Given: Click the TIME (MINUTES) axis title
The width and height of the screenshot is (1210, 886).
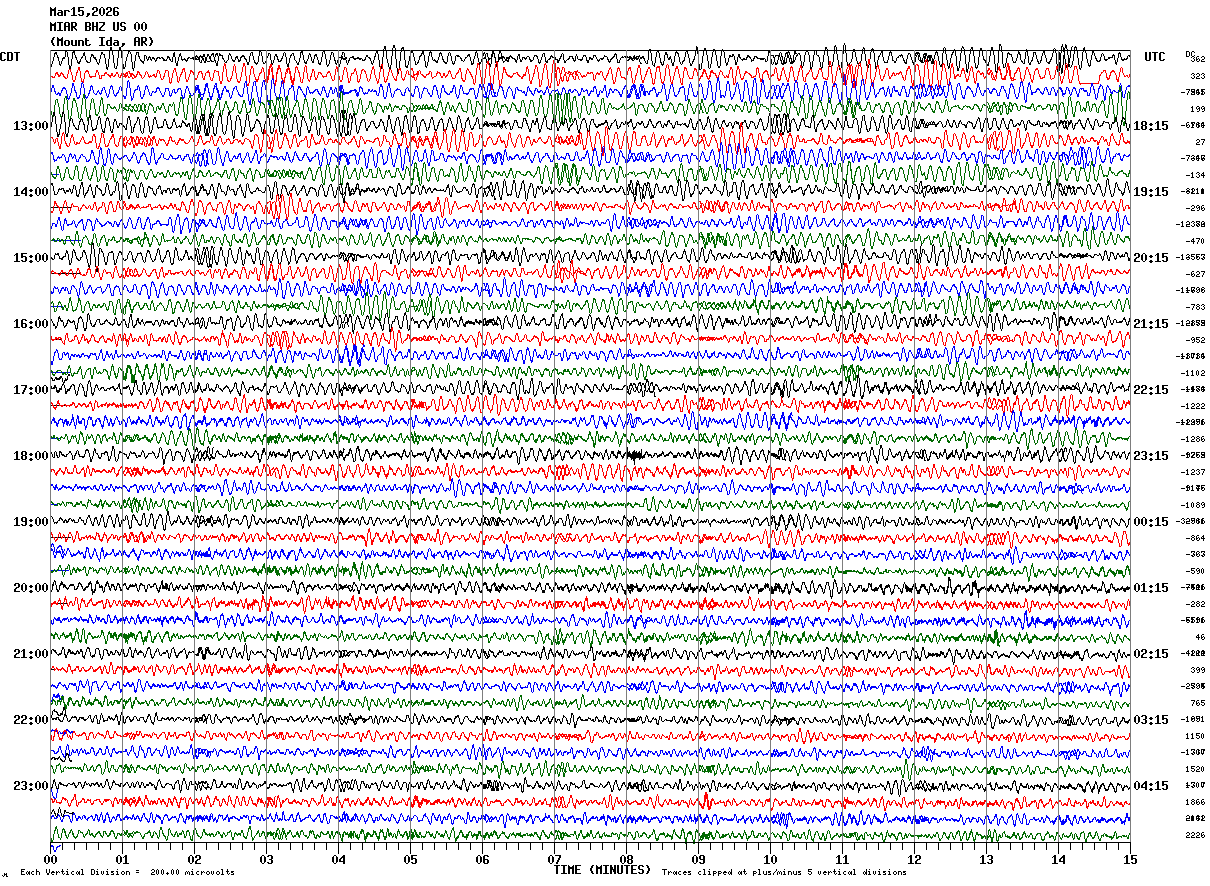Looking at the screenshot, I should click(x=602, y=870).
